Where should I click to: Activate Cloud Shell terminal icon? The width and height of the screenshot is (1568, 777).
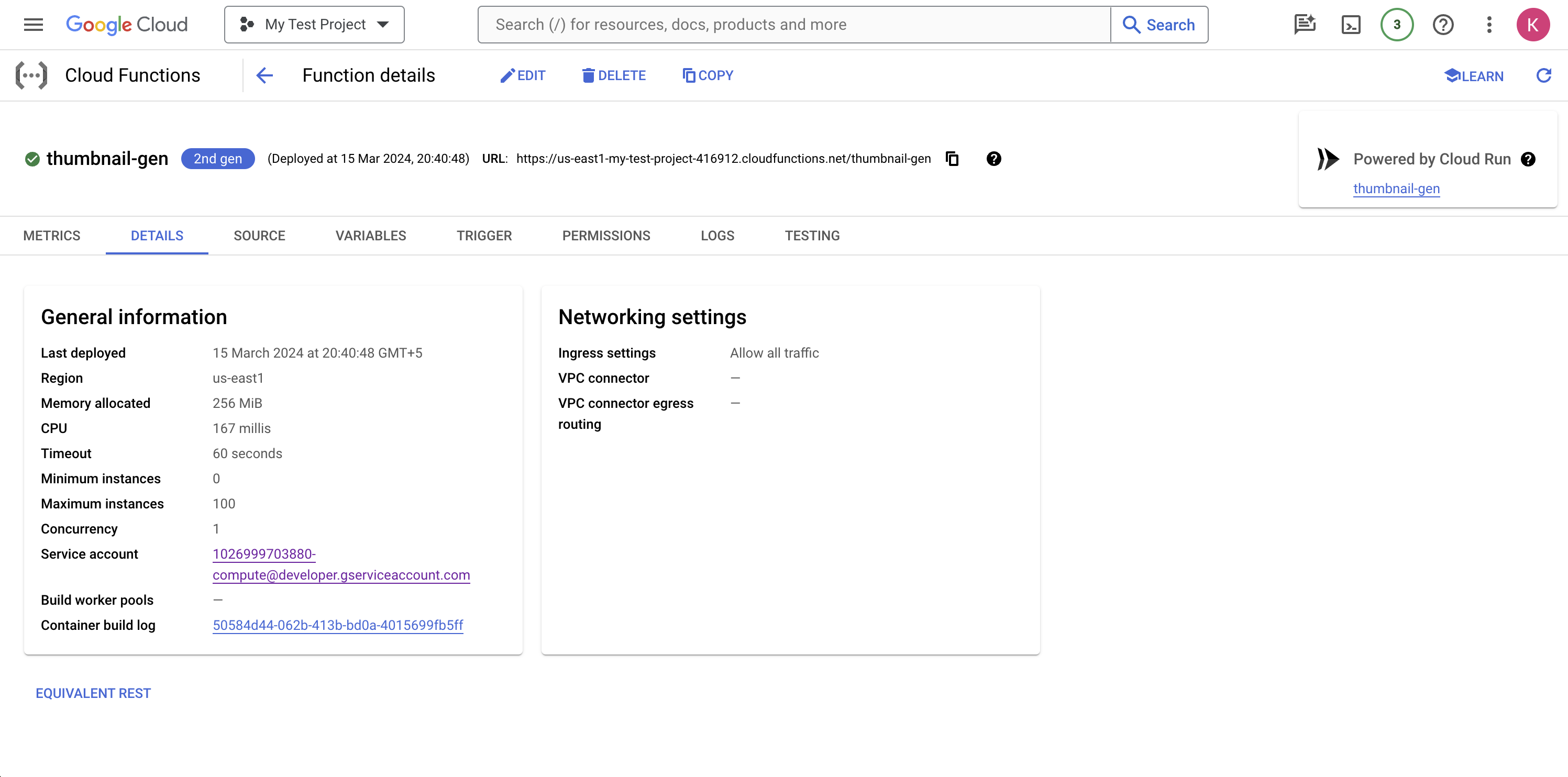1351,25
